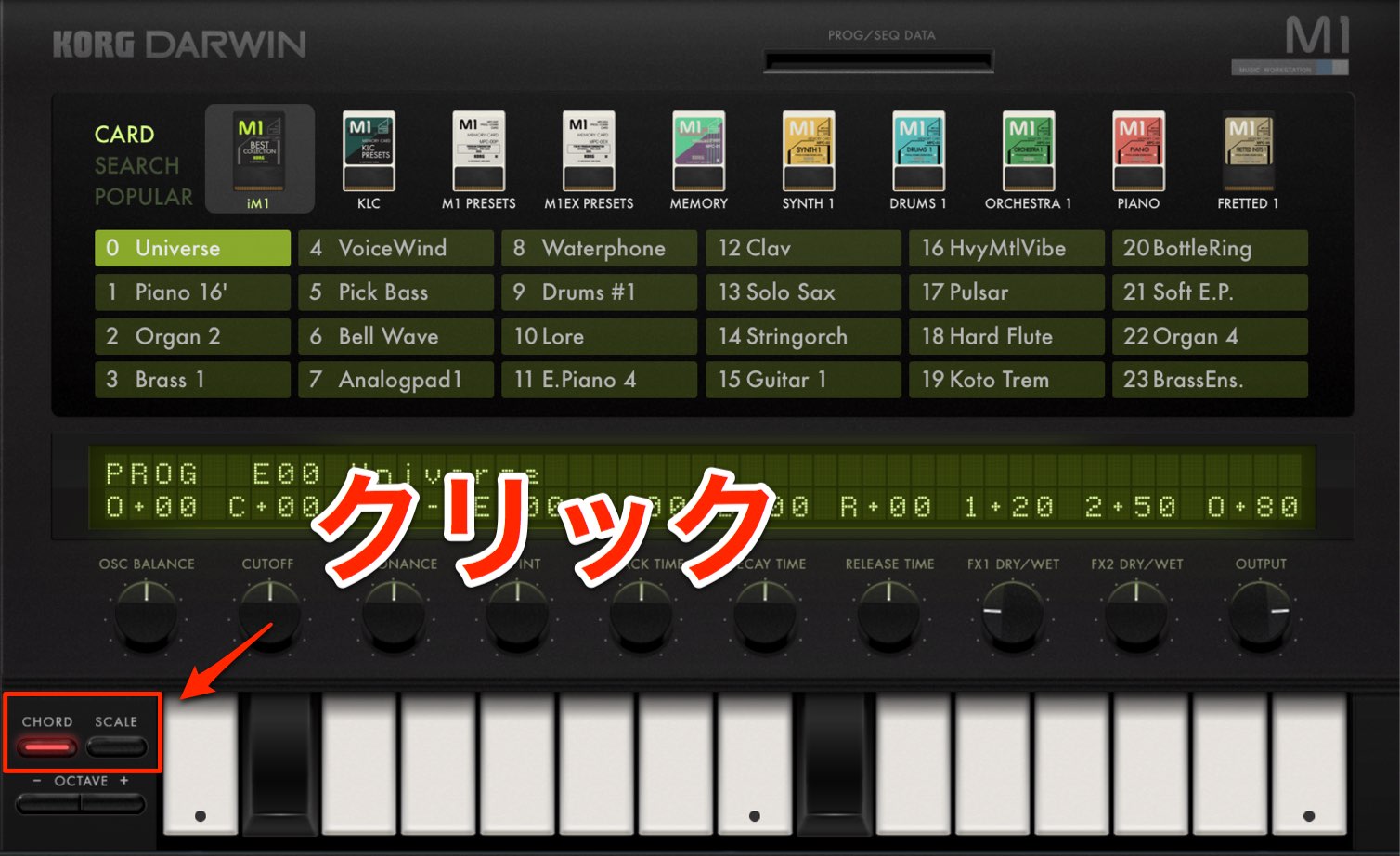
Task: Click 2+50 value in LCD display
Action: (x=1131, y=506)
